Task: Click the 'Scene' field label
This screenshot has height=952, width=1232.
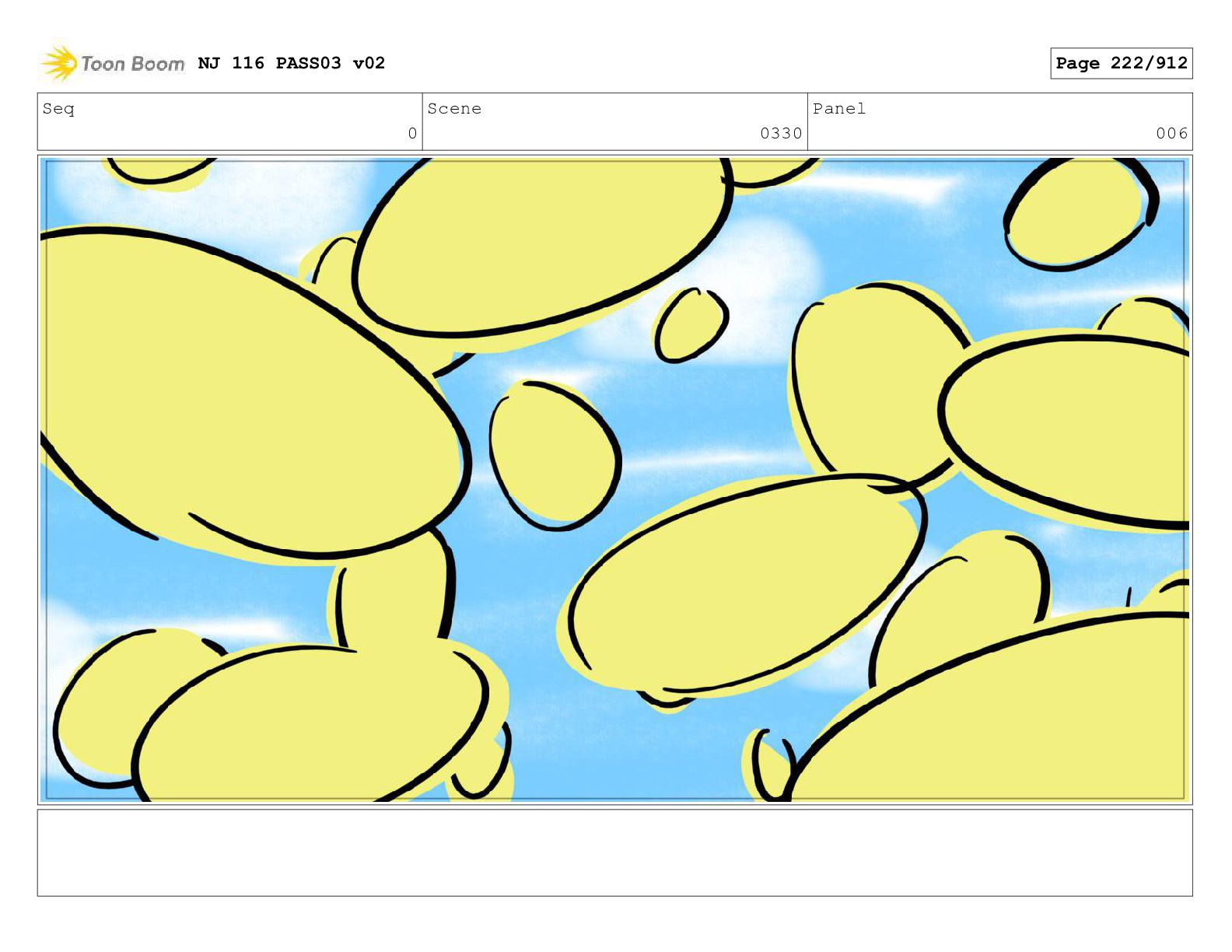Action: tap(454, 109)
